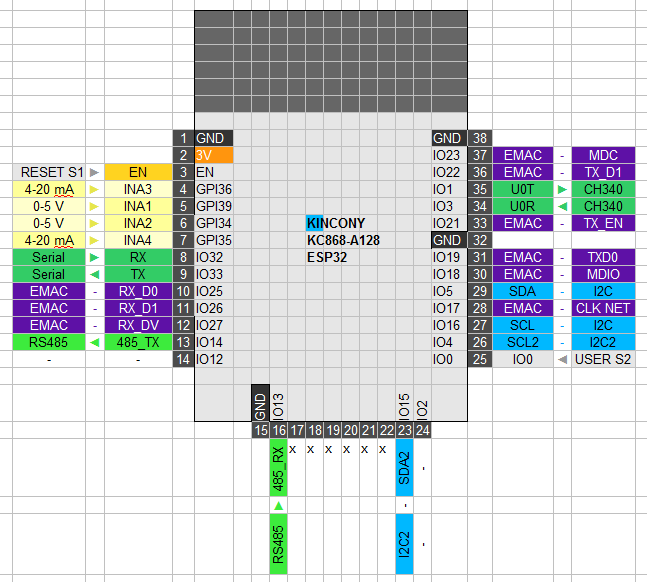647x582 pixels.
Task: Click the vertical SDA2 cell
Action: pyautogui.click(x=405, y=468)
